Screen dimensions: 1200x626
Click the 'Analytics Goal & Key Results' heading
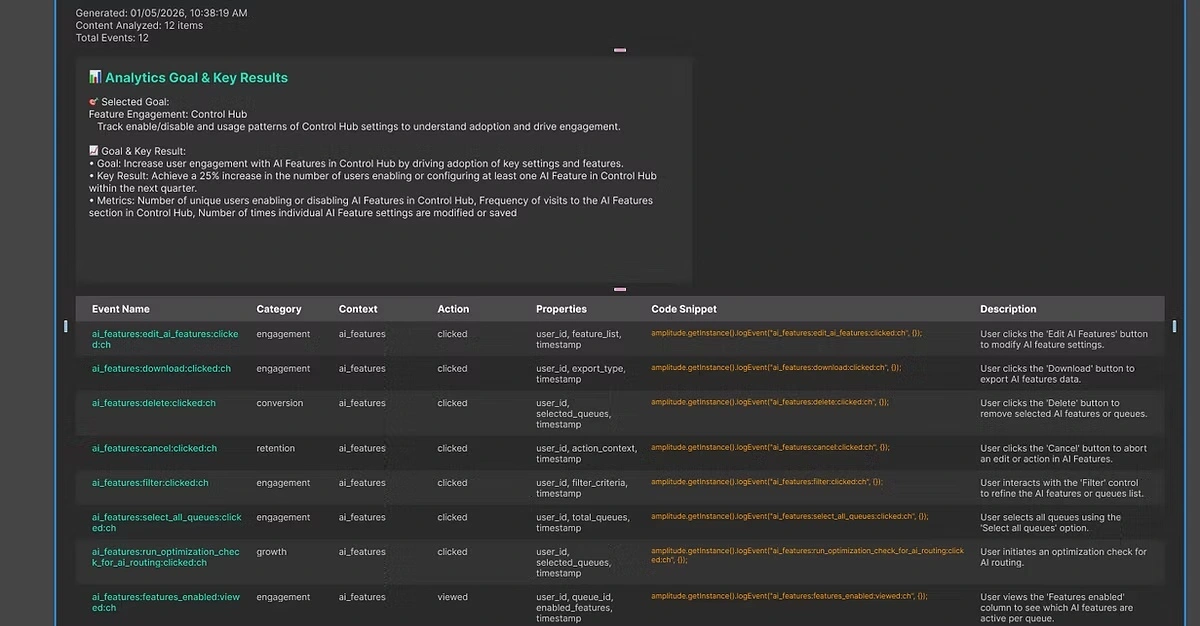196,77
